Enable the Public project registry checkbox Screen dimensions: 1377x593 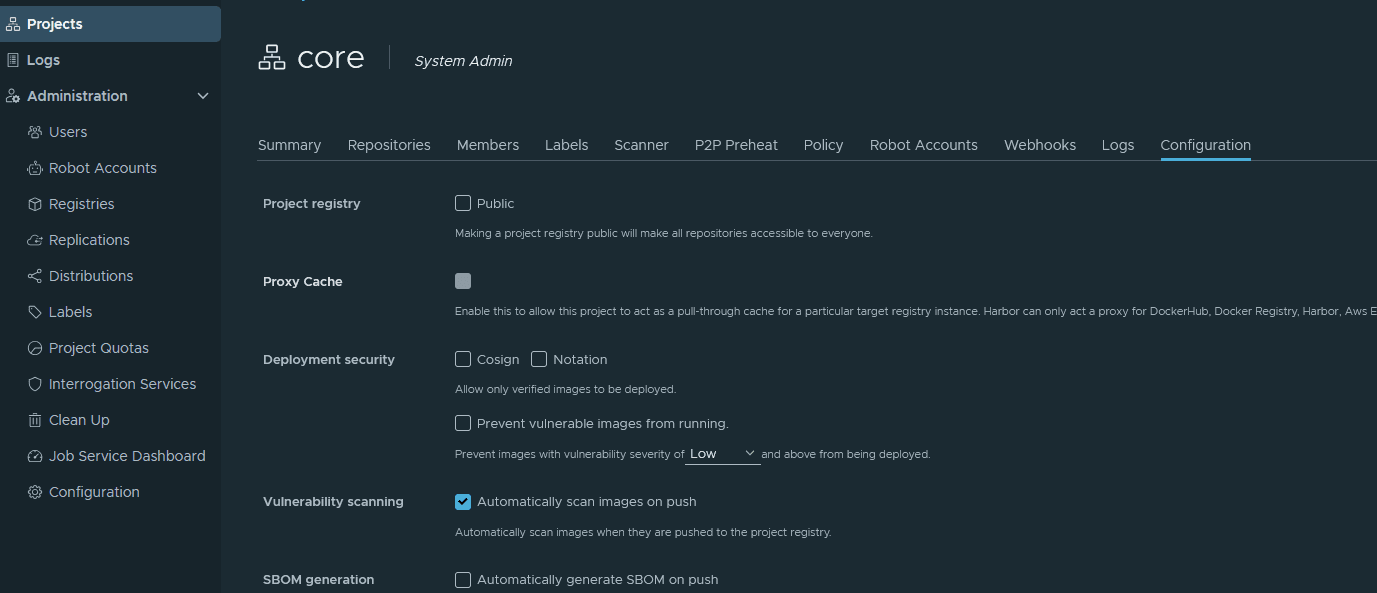463,203
